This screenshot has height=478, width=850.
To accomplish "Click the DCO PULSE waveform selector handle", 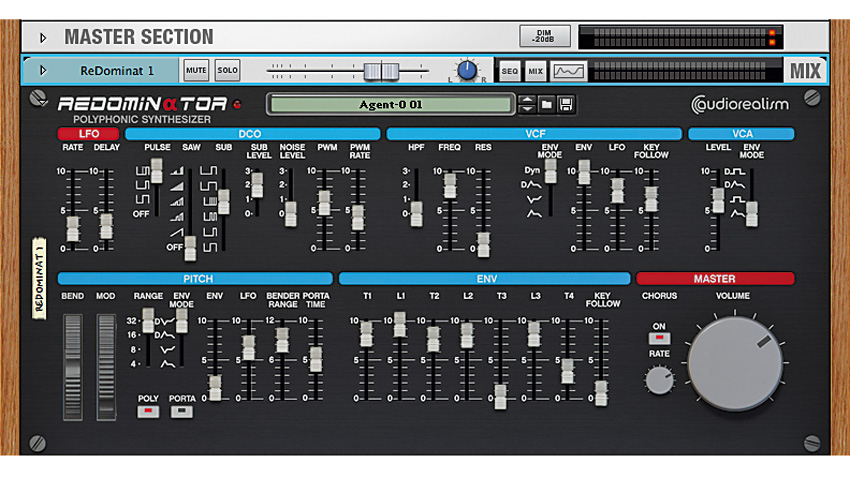I will click(x=157, y=171).
